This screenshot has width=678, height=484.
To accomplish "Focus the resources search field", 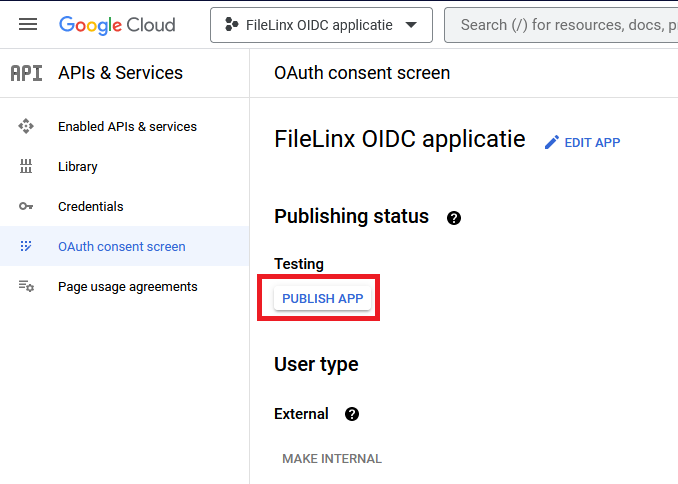I will click(x=561, y=25).
